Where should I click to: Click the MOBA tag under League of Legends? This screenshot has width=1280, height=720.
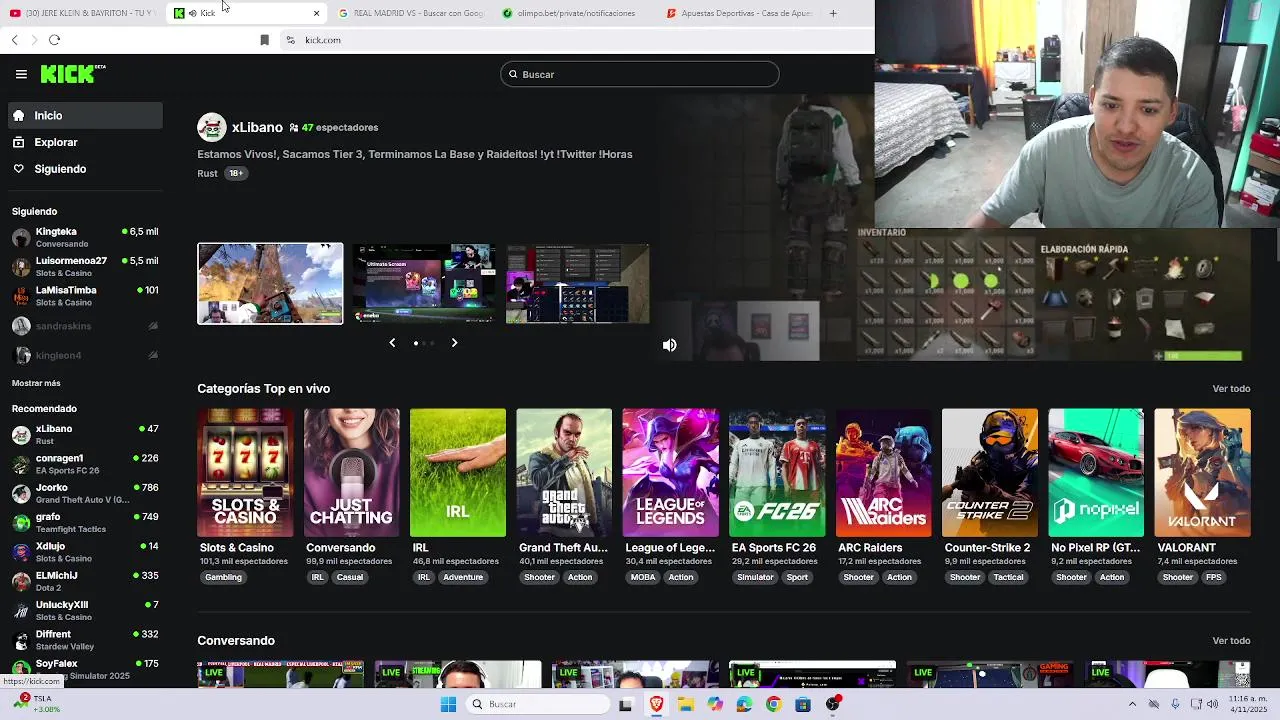click(643, 577)
